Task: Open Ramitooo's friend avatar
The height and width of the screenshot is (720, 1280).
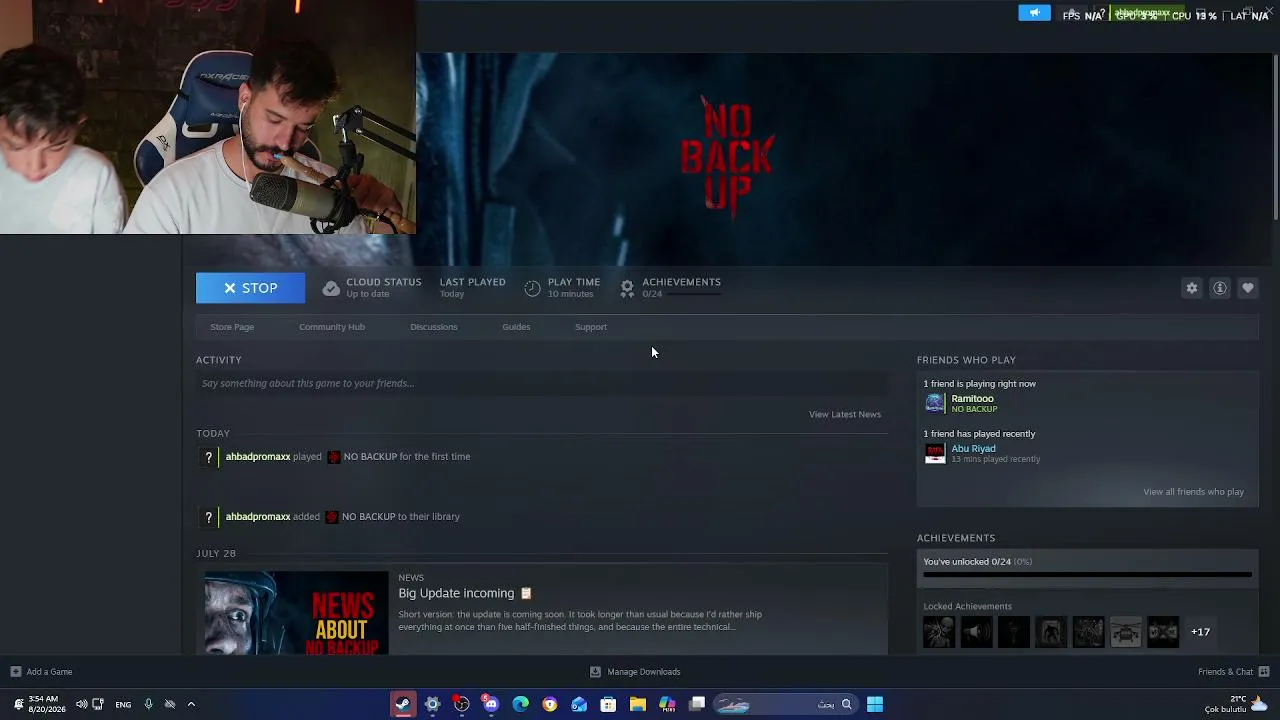Action: [x=935, y=403]
